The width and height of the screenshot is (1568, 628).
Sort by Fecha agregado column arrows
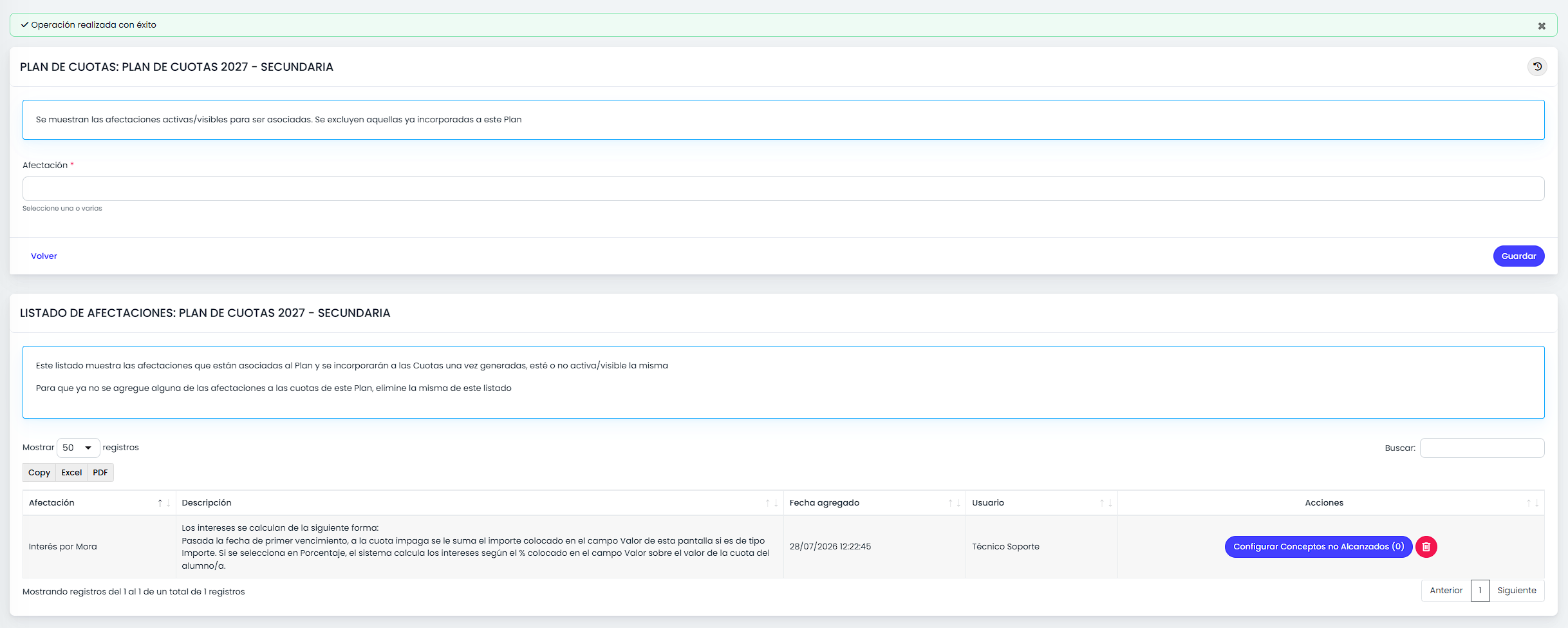pyautogui.click(x=954, y=503)
